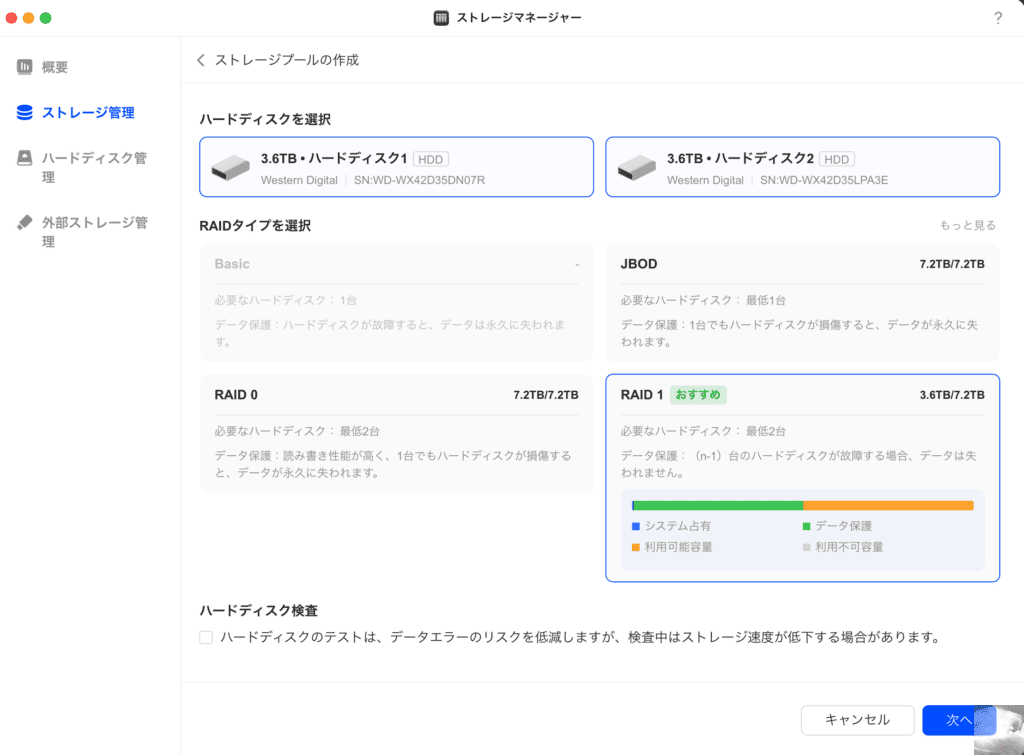Click the Hard Disk 2 drive icon
1024x755 pixels.
click(636, 168)
